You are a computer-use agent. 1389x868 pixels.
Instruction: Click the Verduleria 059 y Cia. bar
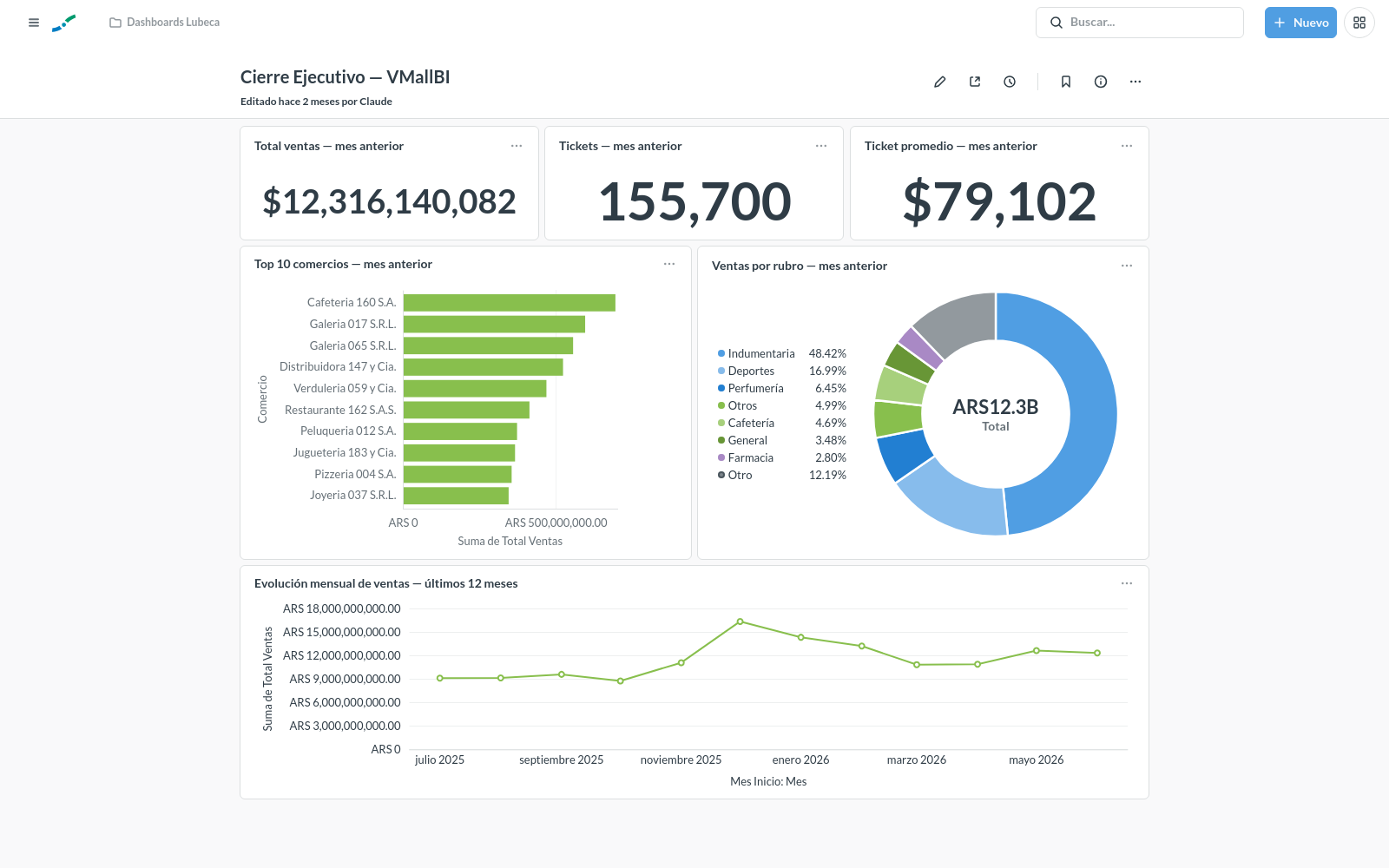475,388
